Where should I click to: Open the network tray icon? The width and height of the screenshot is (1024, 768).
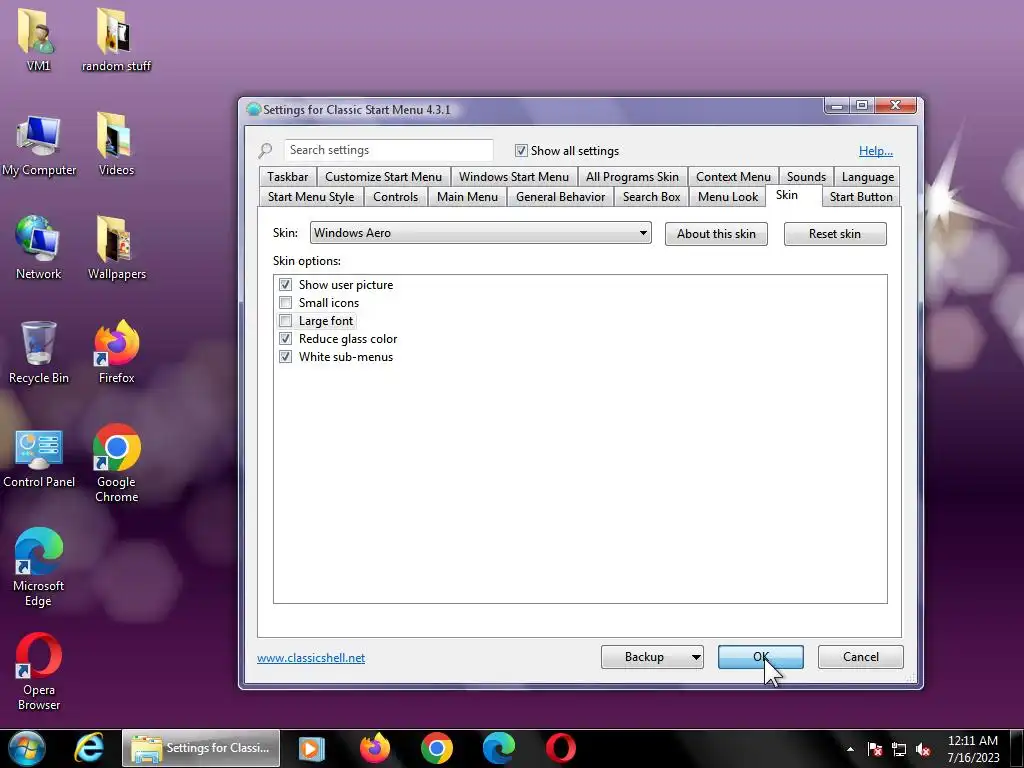(899, 749)
